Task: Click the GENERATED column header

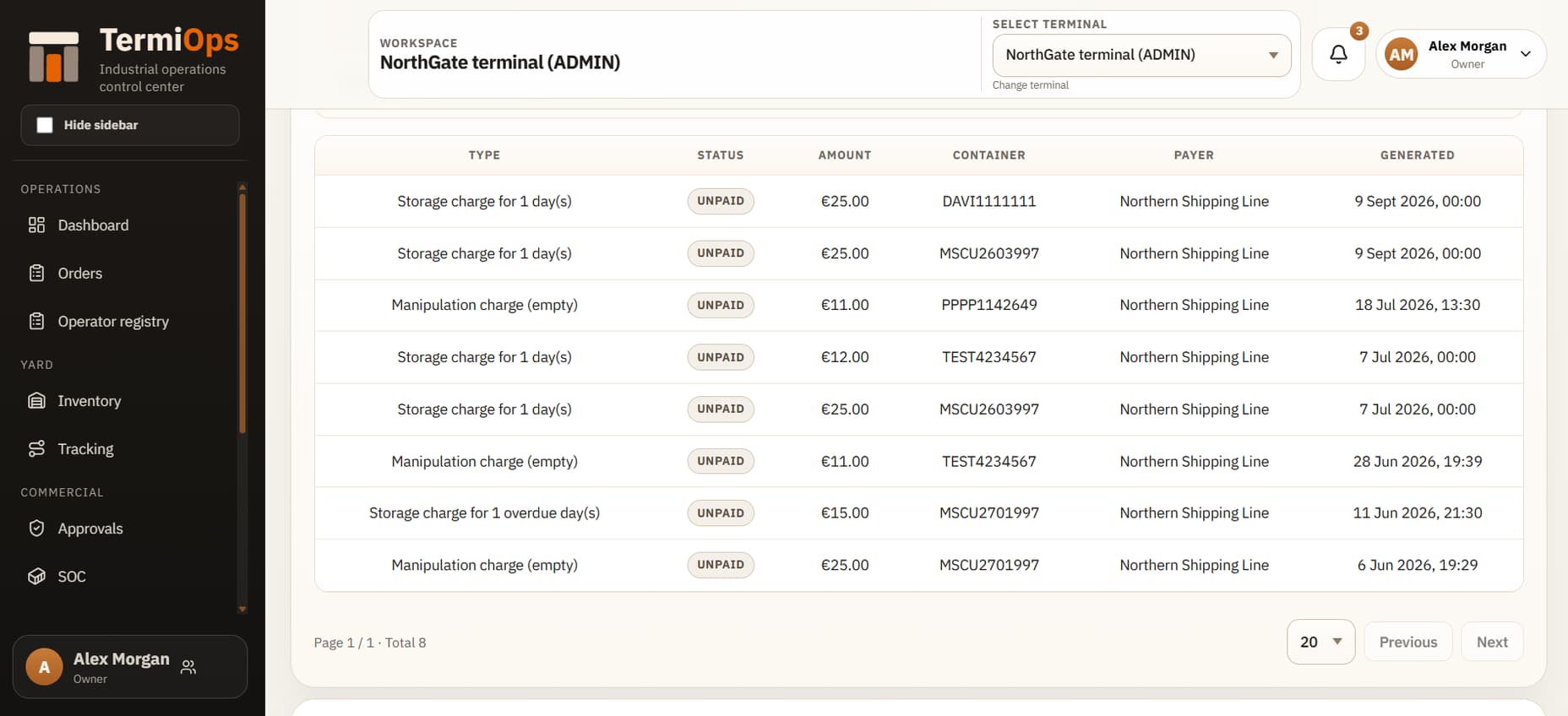Action: click(1417, 155)
